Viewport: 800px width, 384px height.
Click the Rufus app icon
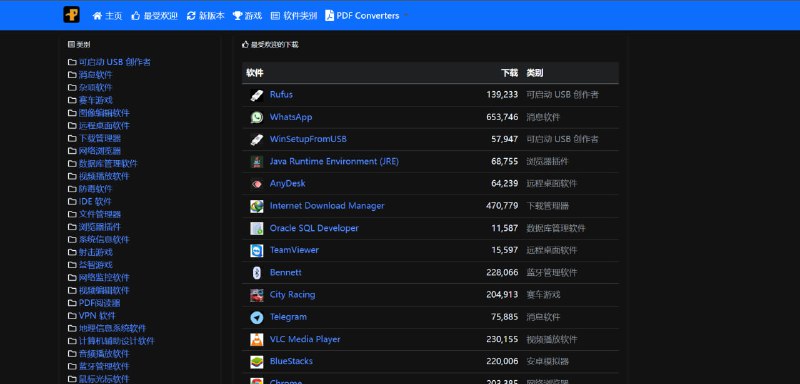click(257, 95)
